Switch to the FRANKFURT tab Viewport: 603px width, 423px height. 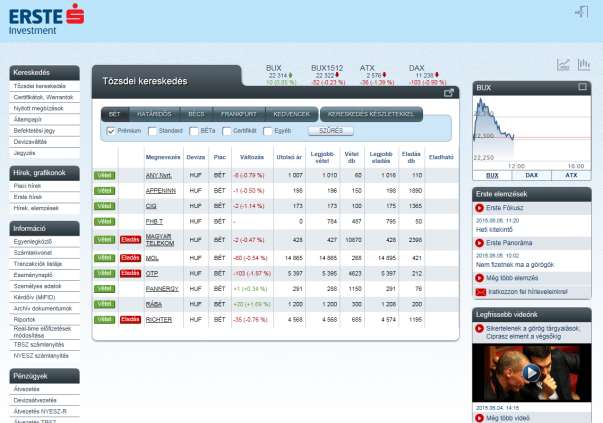pyautogui.click(x=239, y=114)
